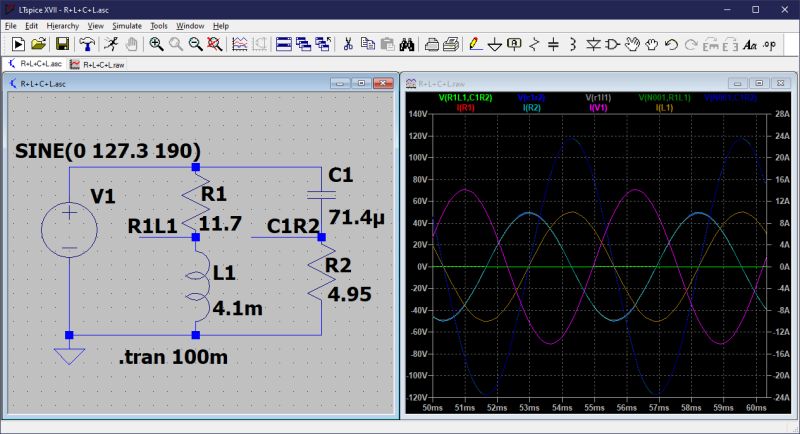
Task: Click the V(R1L1,C1R2) trace label
Action: point(465,97)
